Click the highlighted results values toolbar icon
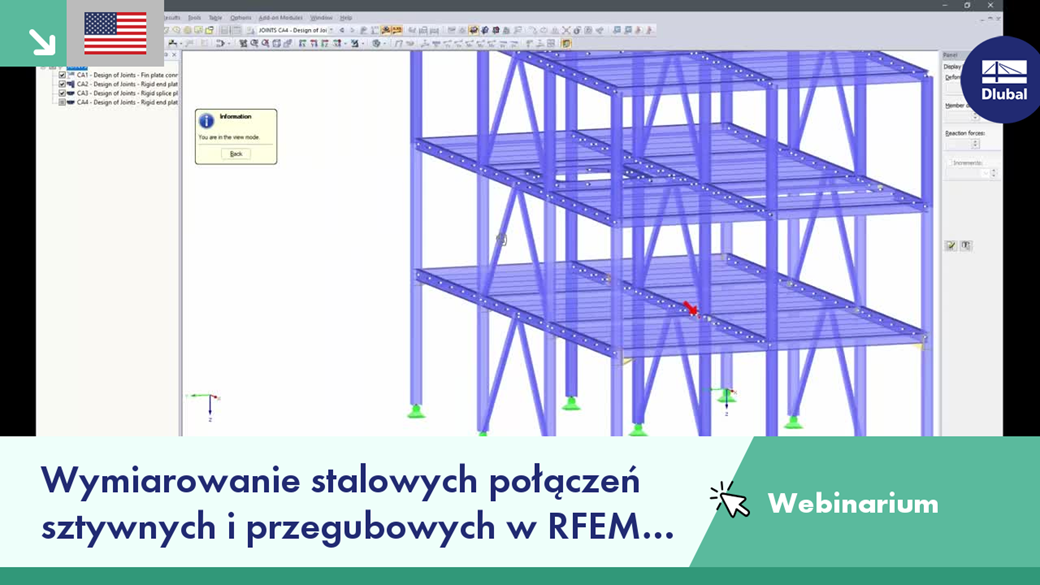 pyautogui.click(x=397, y=30)
